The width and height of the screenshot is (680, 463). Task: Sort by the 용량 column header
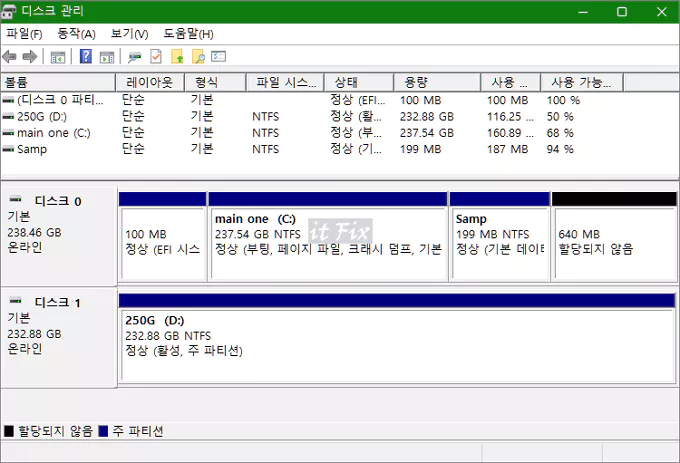point(438,82)
